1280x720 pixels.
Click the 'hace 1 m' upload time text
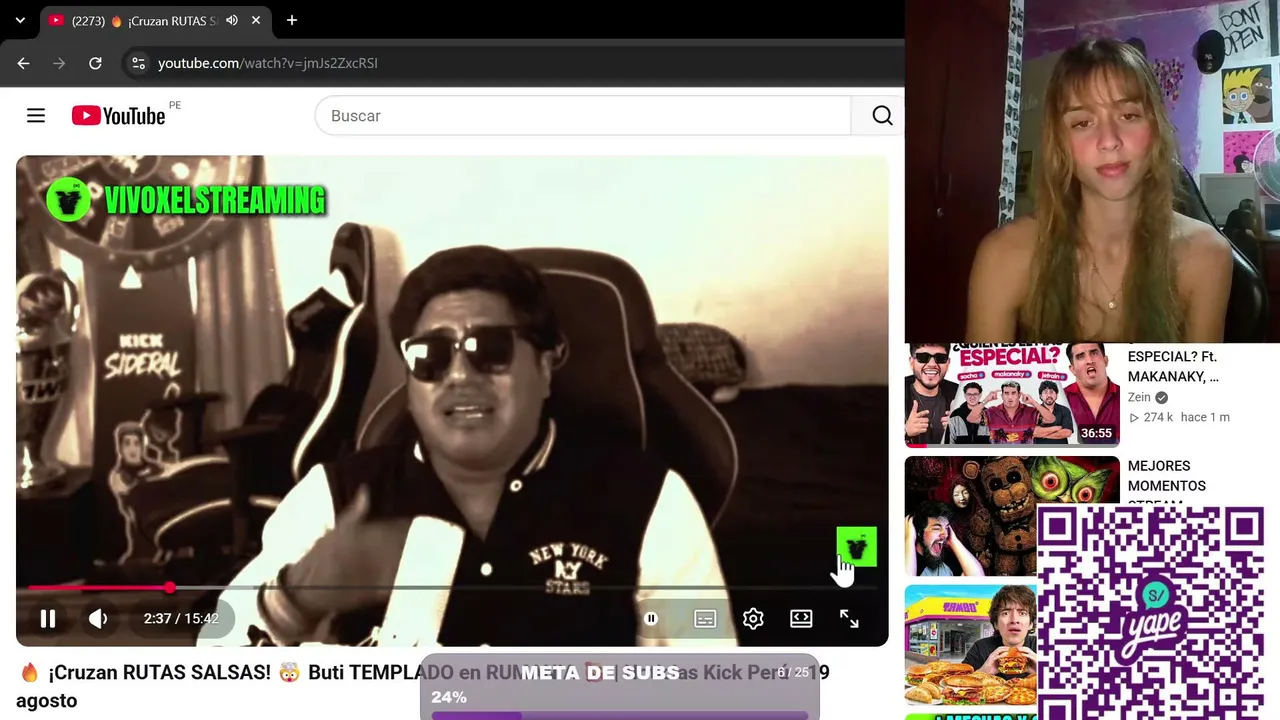click(x=1205, y=417)
